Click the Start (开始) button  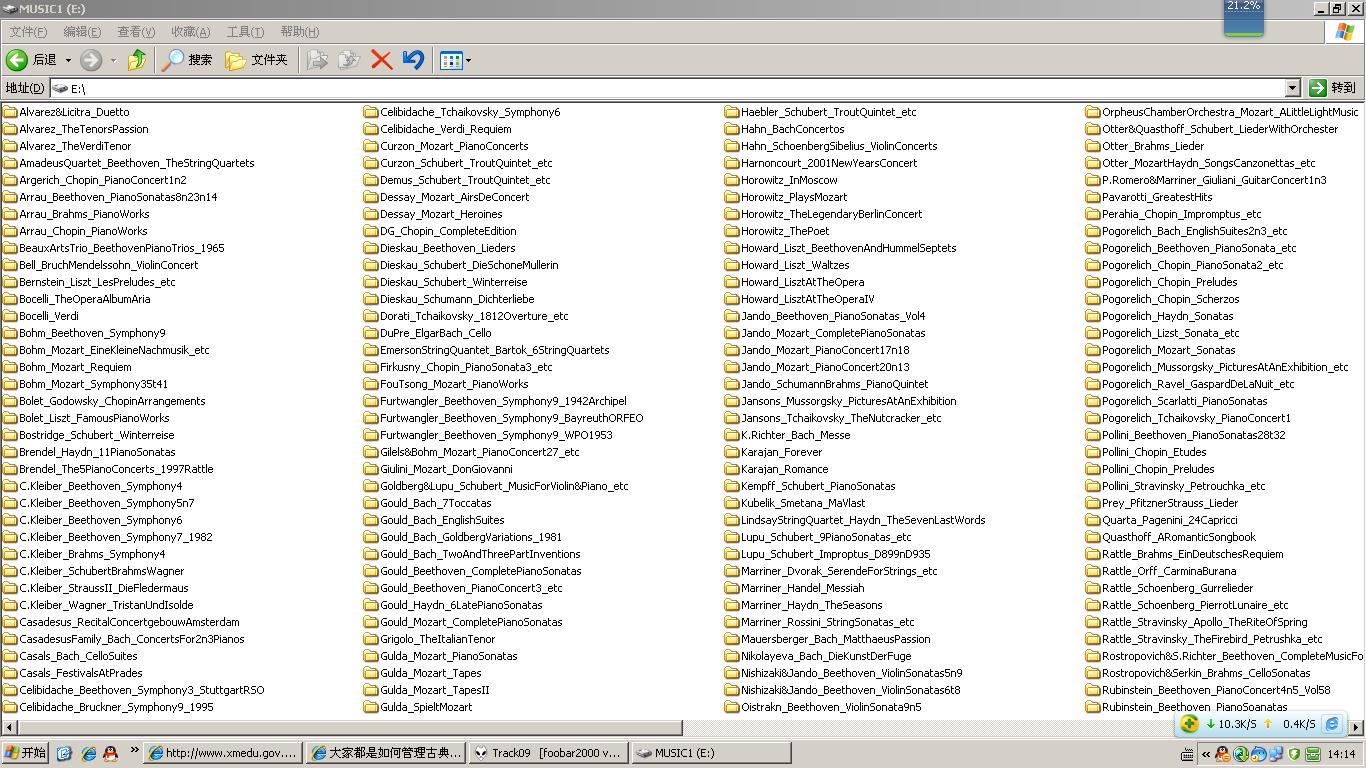[x=25, y=753]
